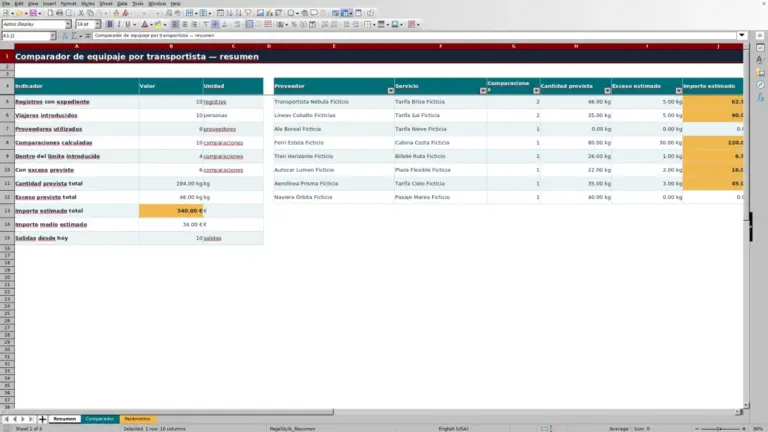Click the Cut scissors icon
The width and height of the screenshot is (768, 432).
click(x=81, y=13)
